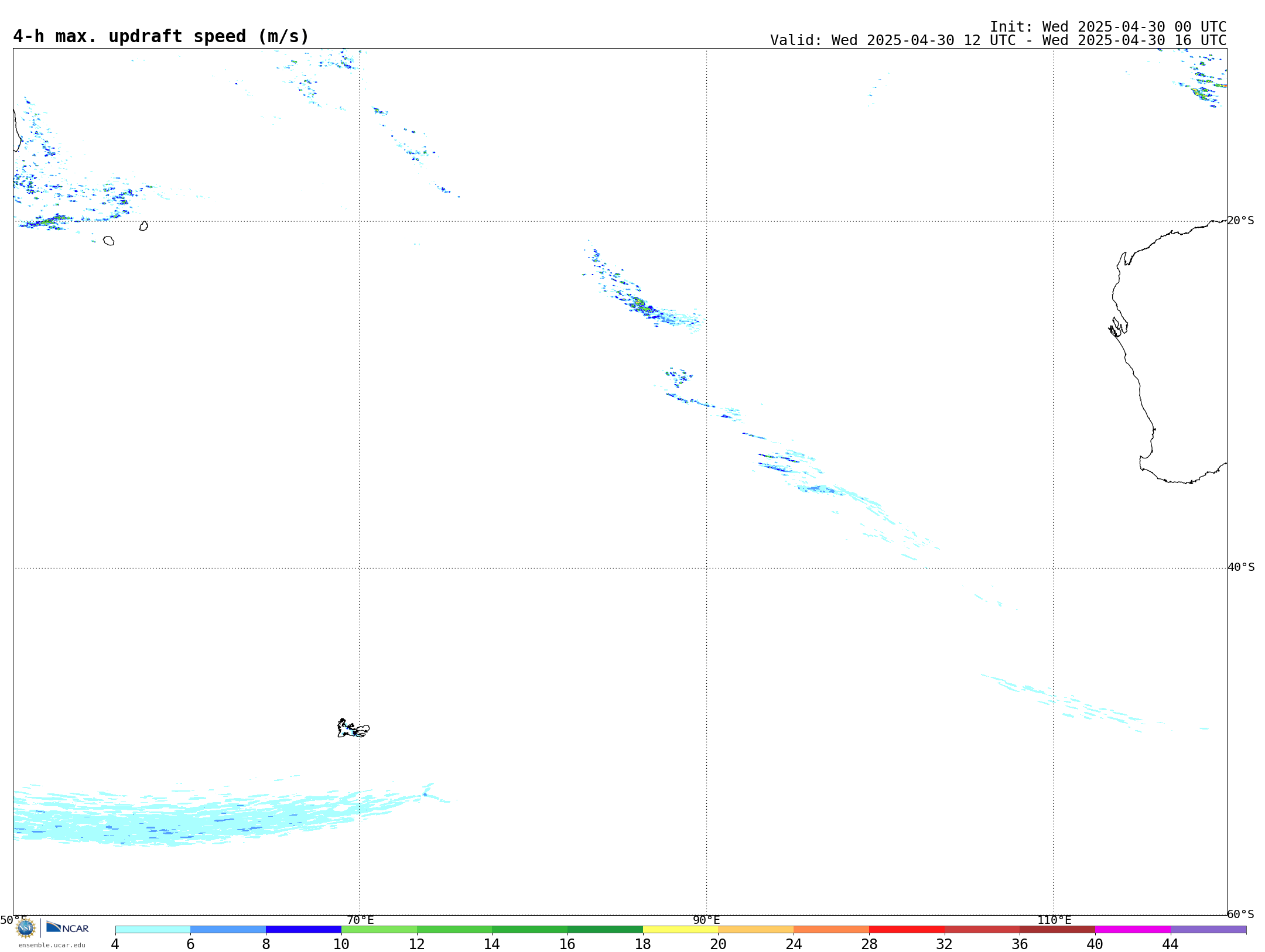Click the dark green 16-18 colorbar segment
The image size is (1265, 952).
tap(605, 930)
